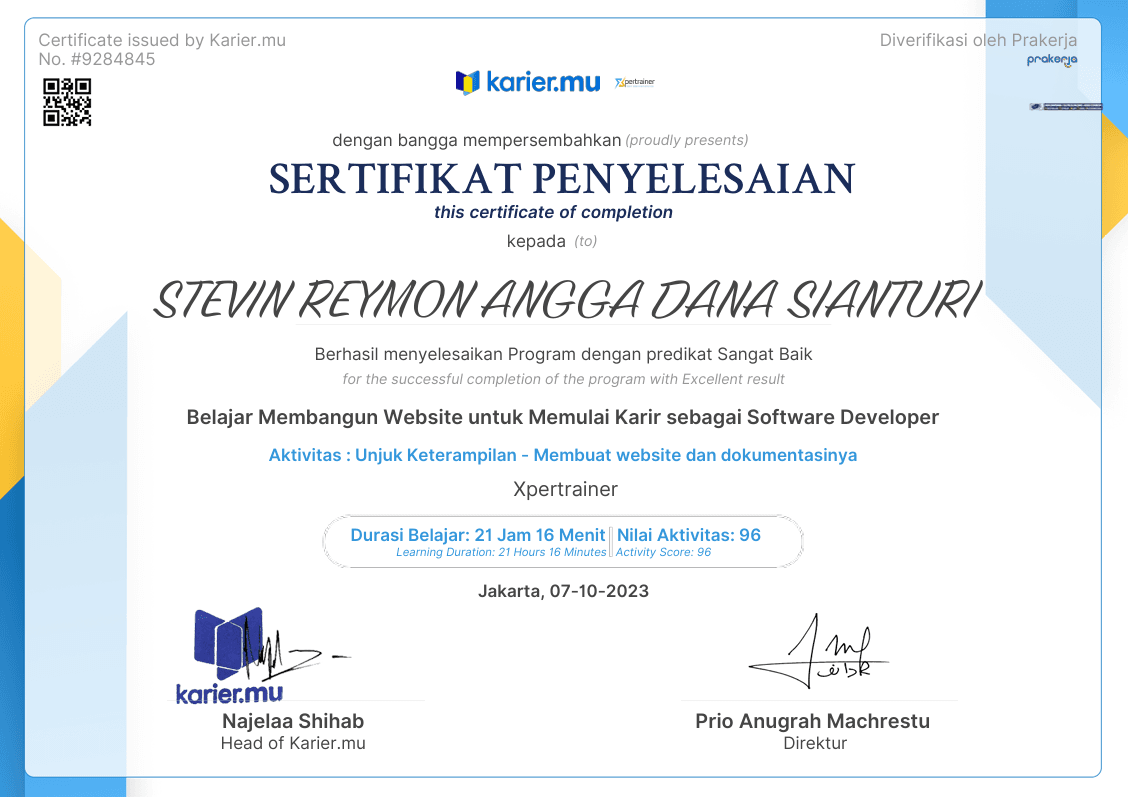This screenshot has width=1128, height=797.
Task: Click the Prakerja logo in the top right
Action: 1052,60
